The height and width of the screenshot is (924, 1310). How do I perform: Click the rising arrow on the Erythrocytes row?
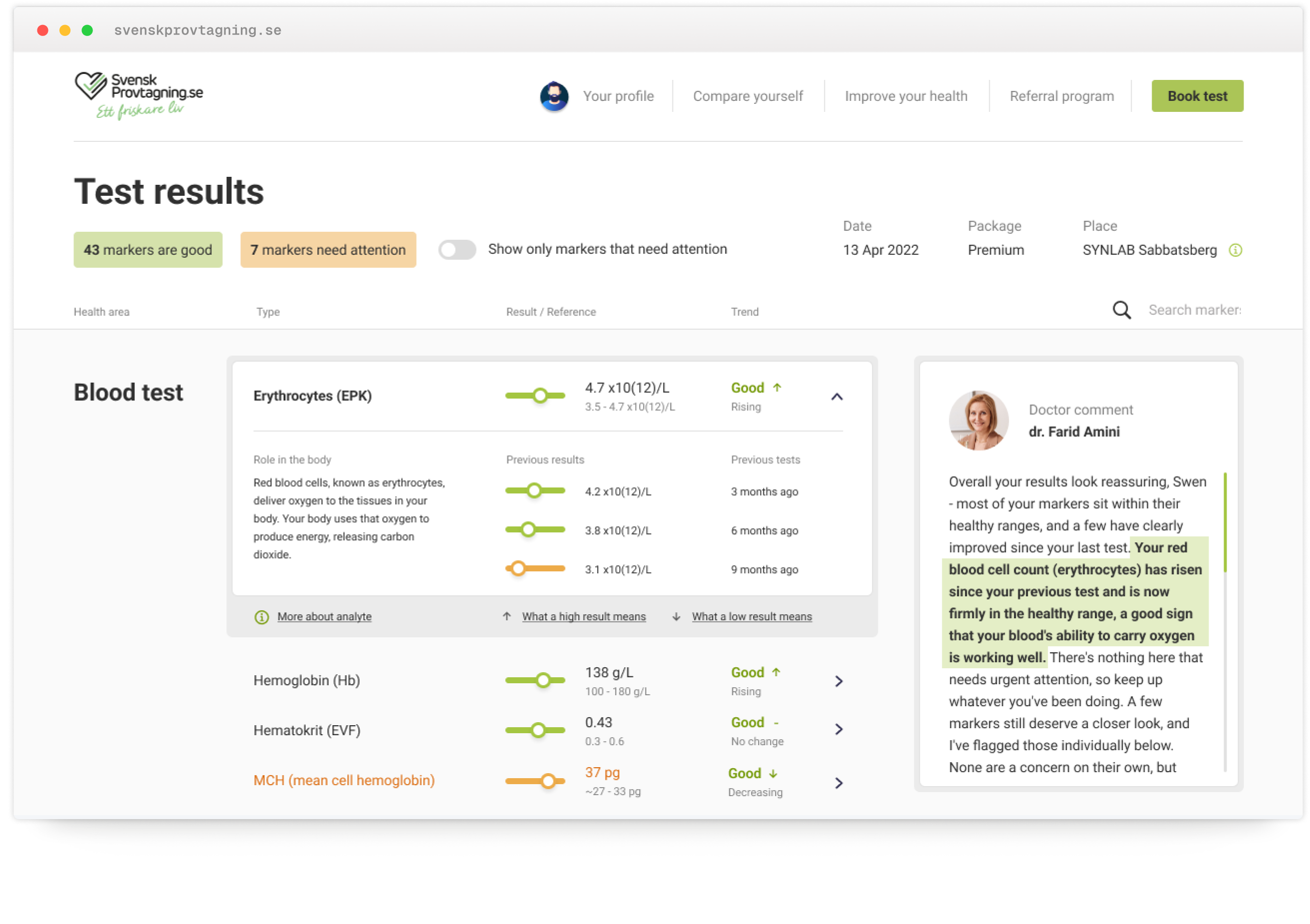pos(777,388)
